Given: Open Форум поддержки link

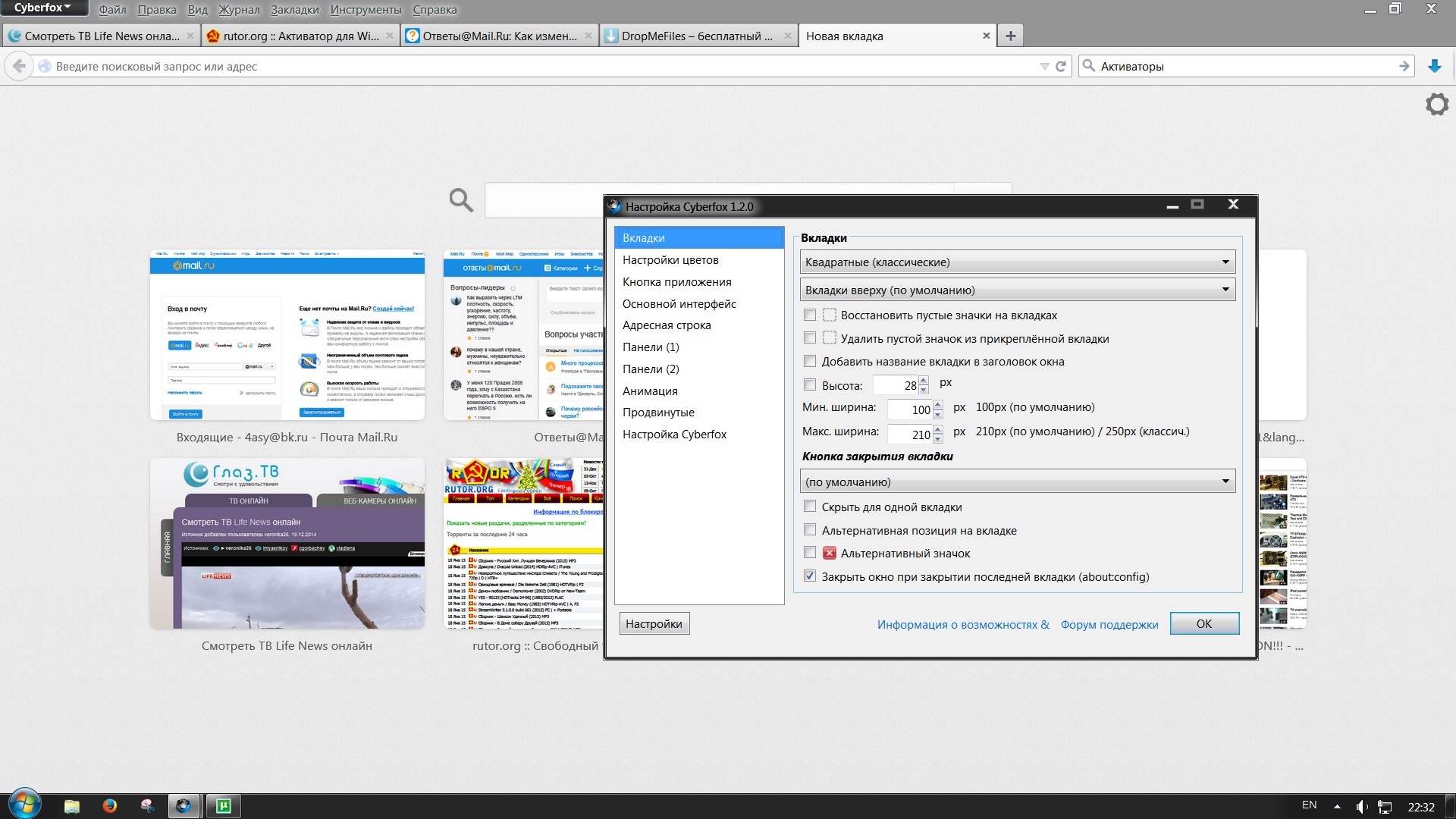Looking at the screenshot, I should (x=1109, y=625).
